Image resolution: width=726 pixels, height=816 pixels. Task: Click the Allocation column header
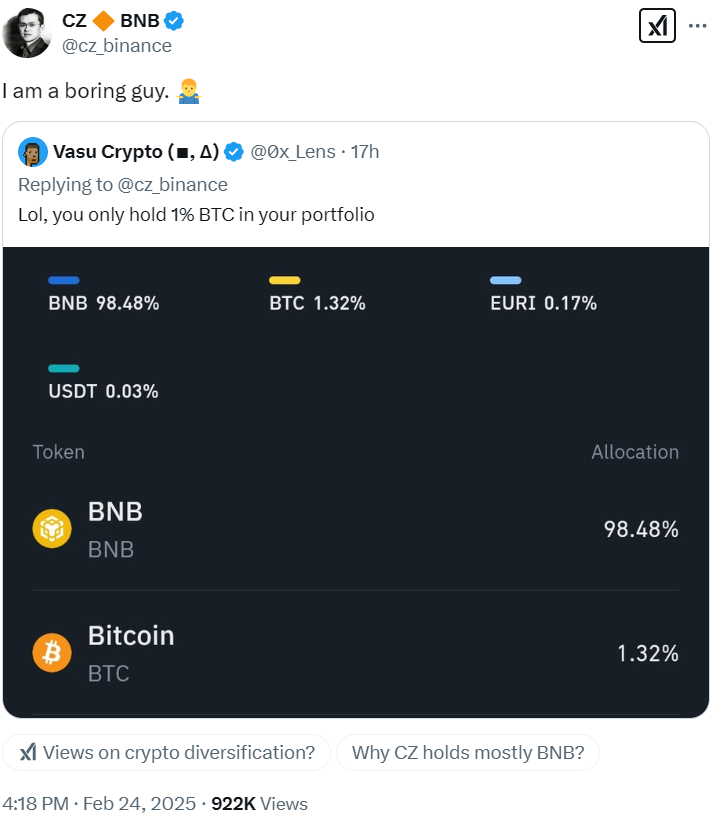coord(634,452)
